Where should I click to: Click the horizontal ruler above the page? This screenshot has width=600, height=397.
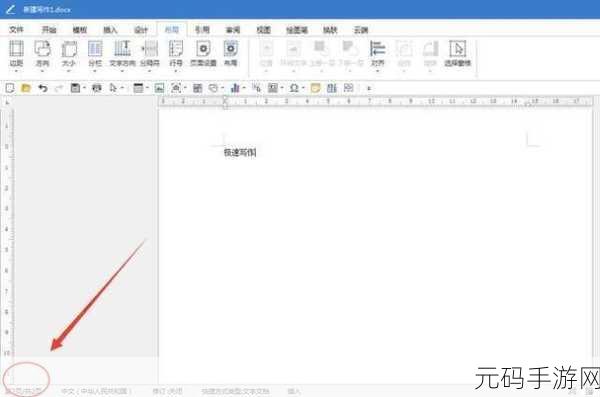point(376,101)
